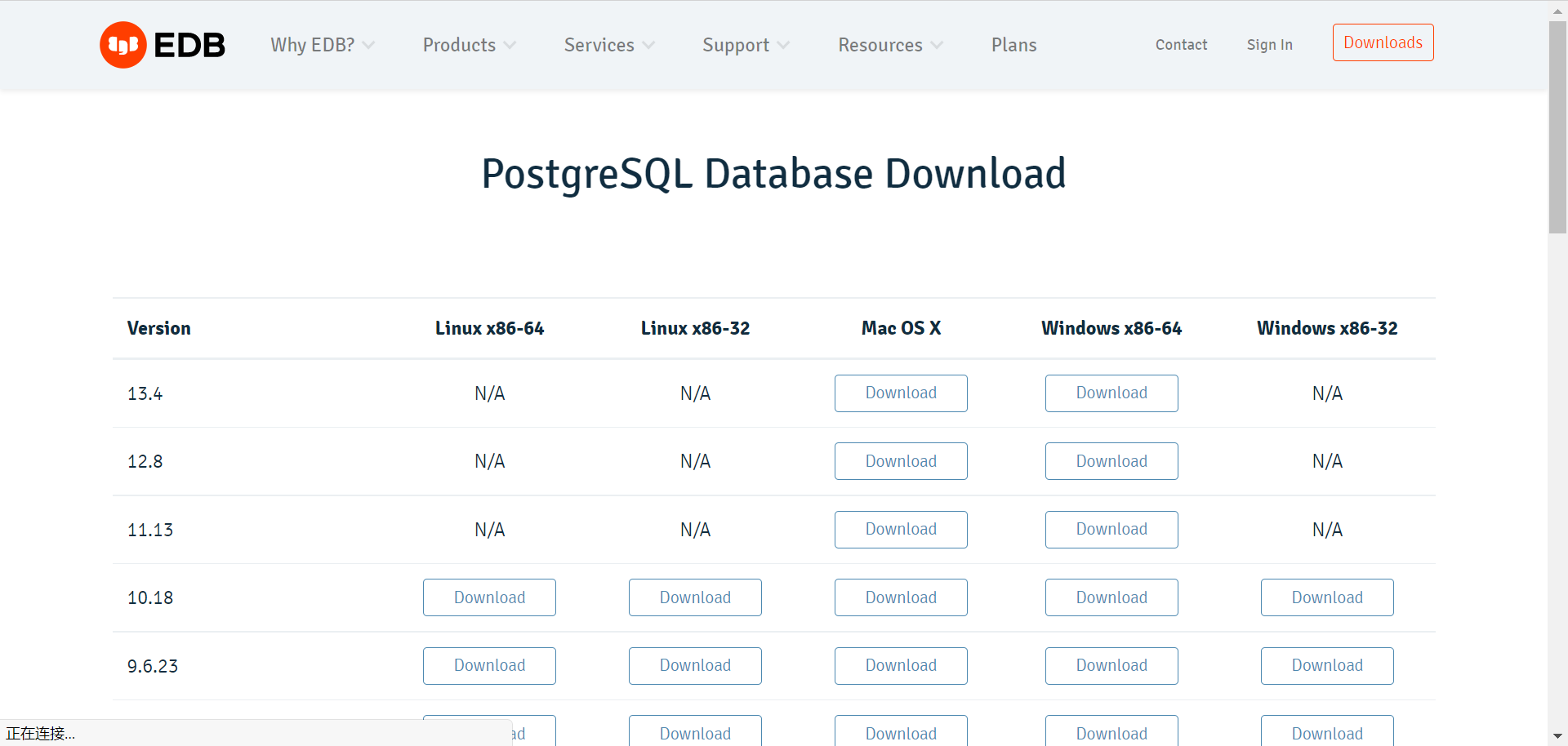Download version 13.4 for Mac OS X

pyautogui.click(x=901, y=393)
